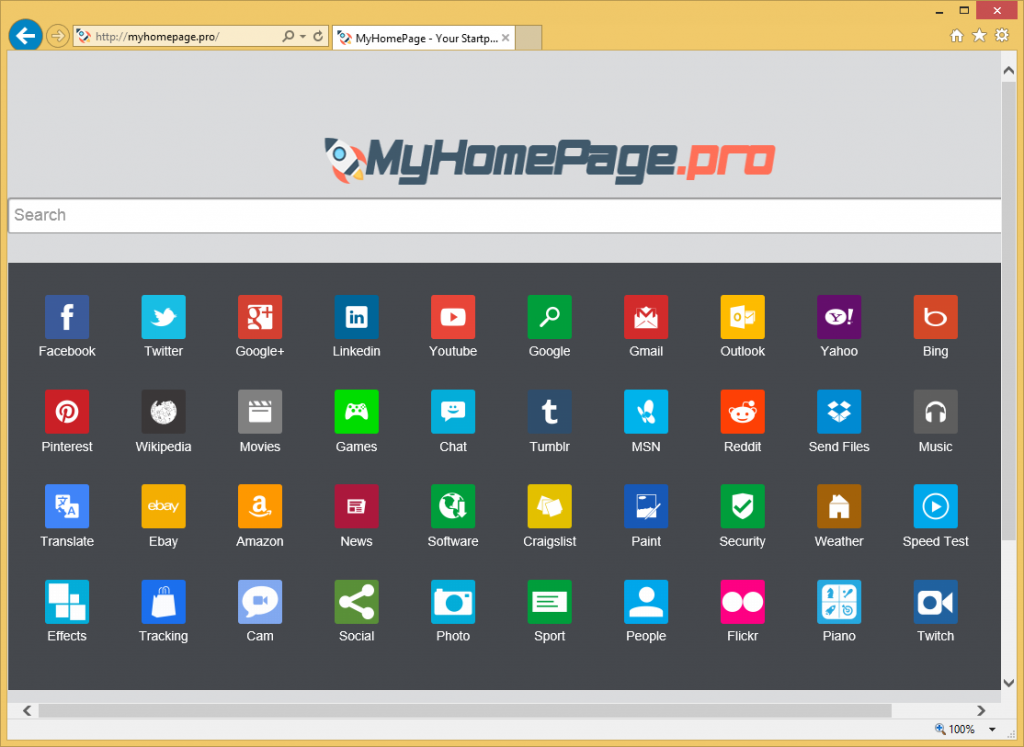Select the Reddit icon
Screen dimensions: 1024x747
pyautogui.click(x=742, y=412)
